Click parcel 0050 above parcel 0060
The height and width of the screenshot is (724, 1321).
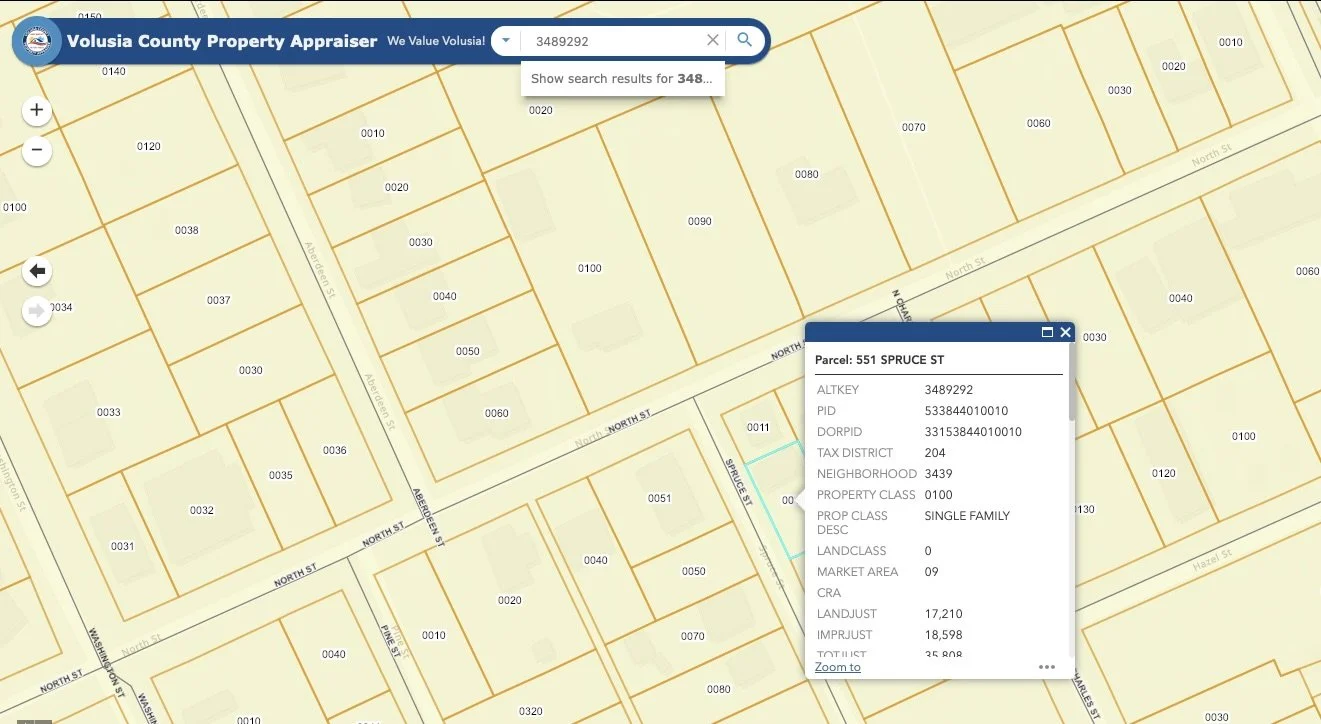[468, 351]
